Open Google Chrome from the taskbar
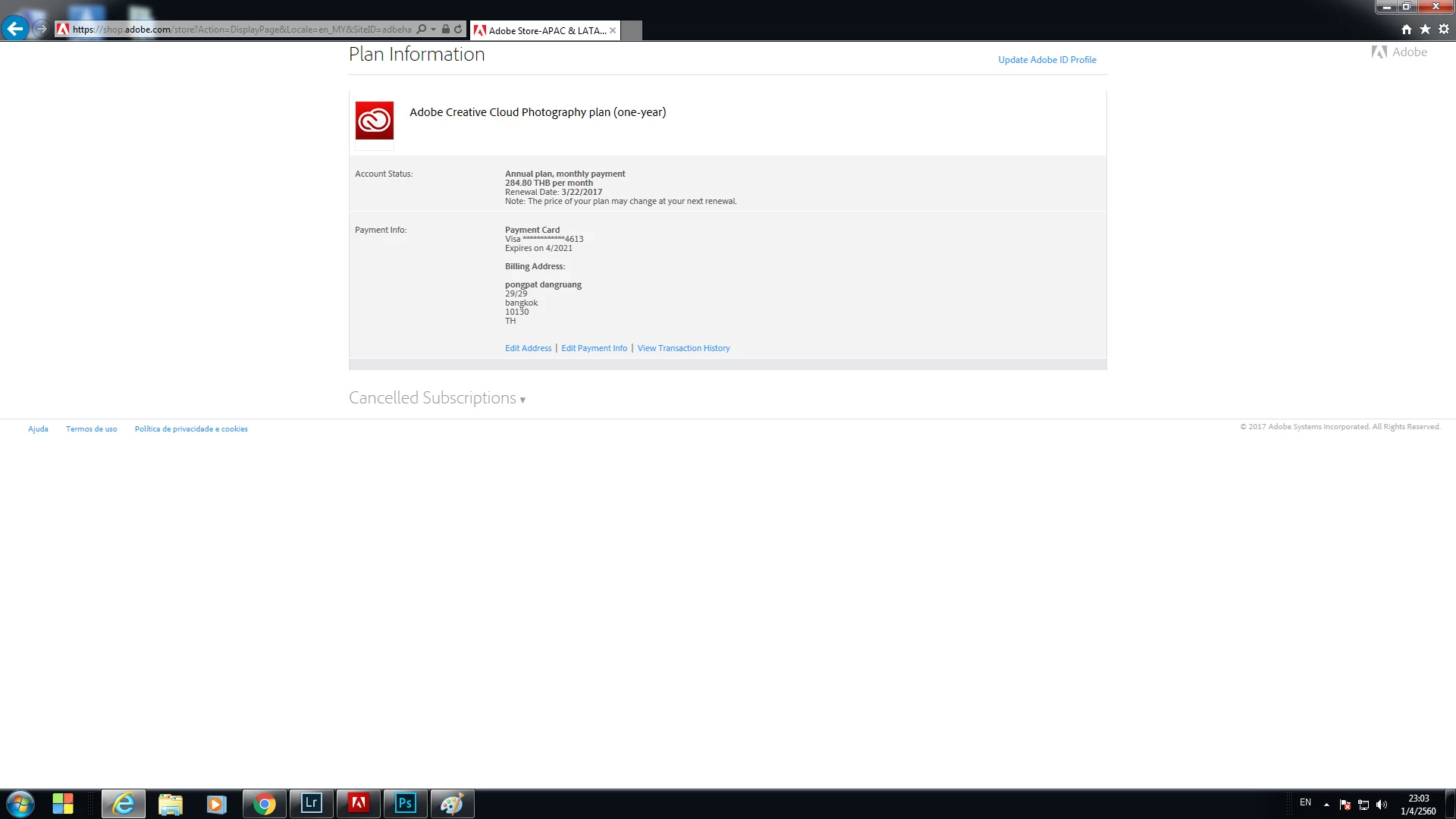 pos(264,803)
